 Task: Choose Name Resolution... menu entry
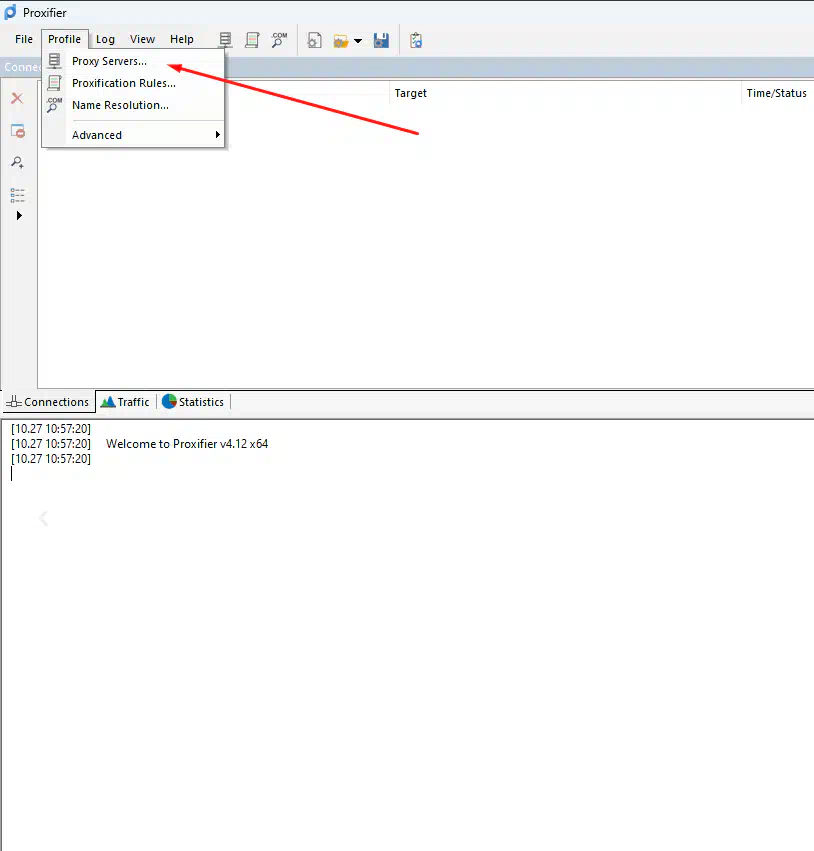(x=133, y=105)
